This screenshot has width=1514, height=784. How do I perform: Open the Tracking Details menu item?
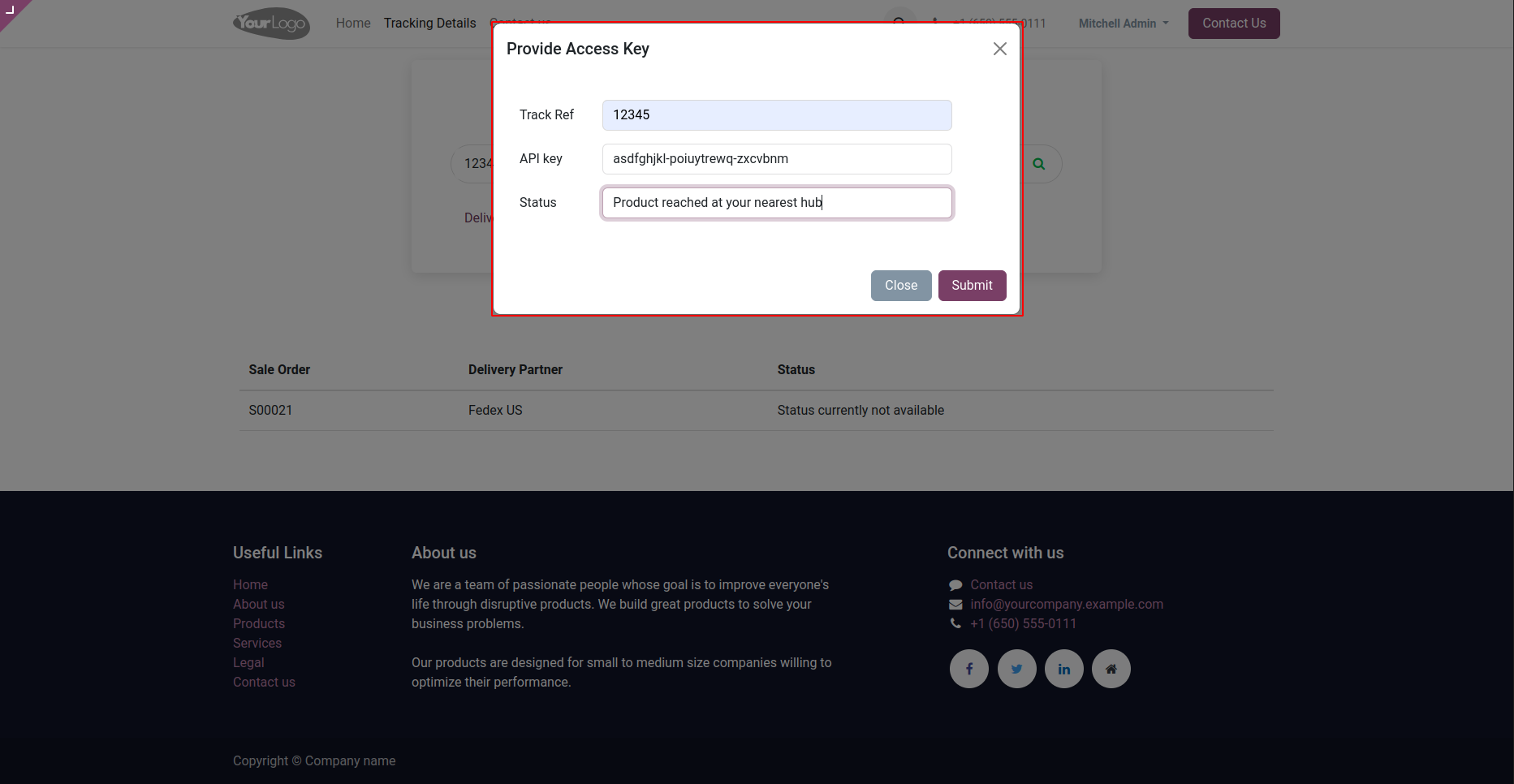[x=429, y=24]
